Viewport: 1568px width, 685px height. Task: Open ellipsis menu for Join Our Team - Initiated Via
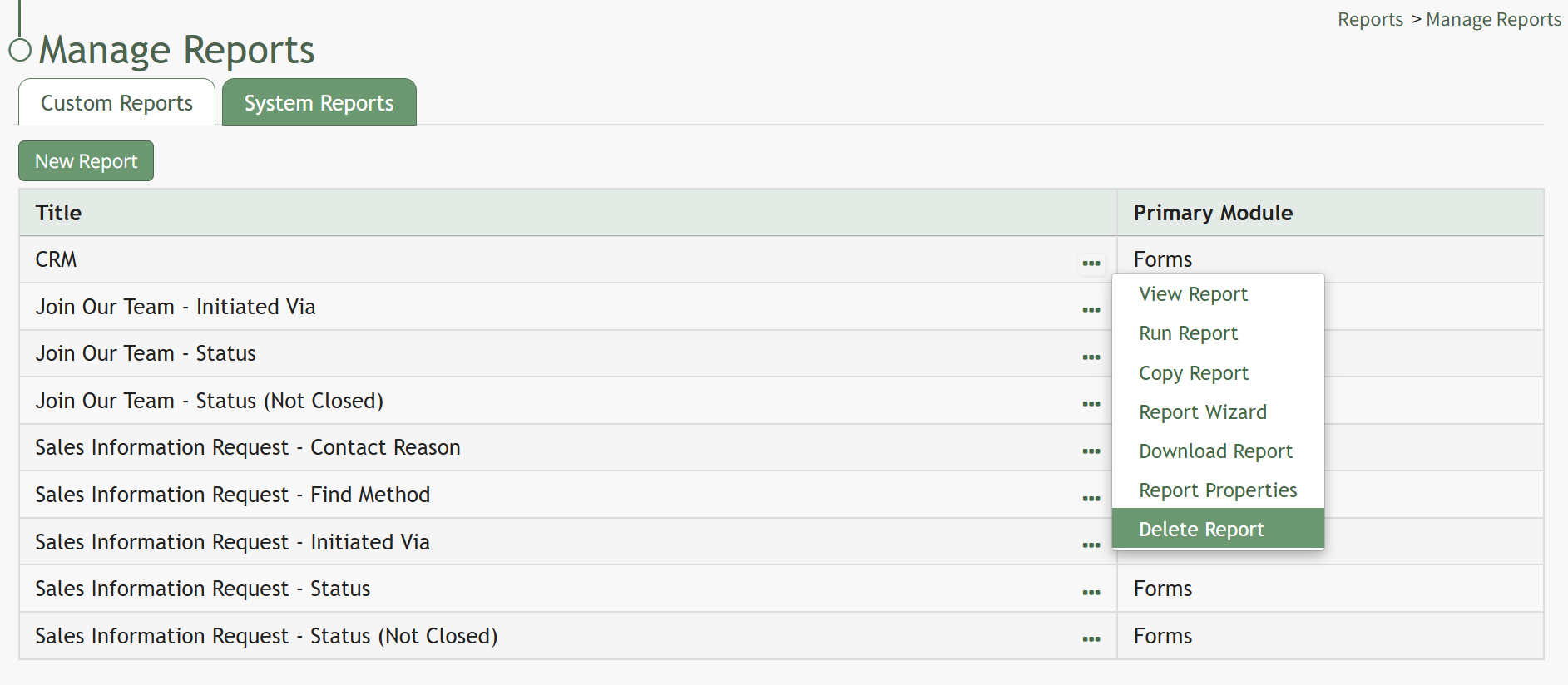(x=1091, y=310)
